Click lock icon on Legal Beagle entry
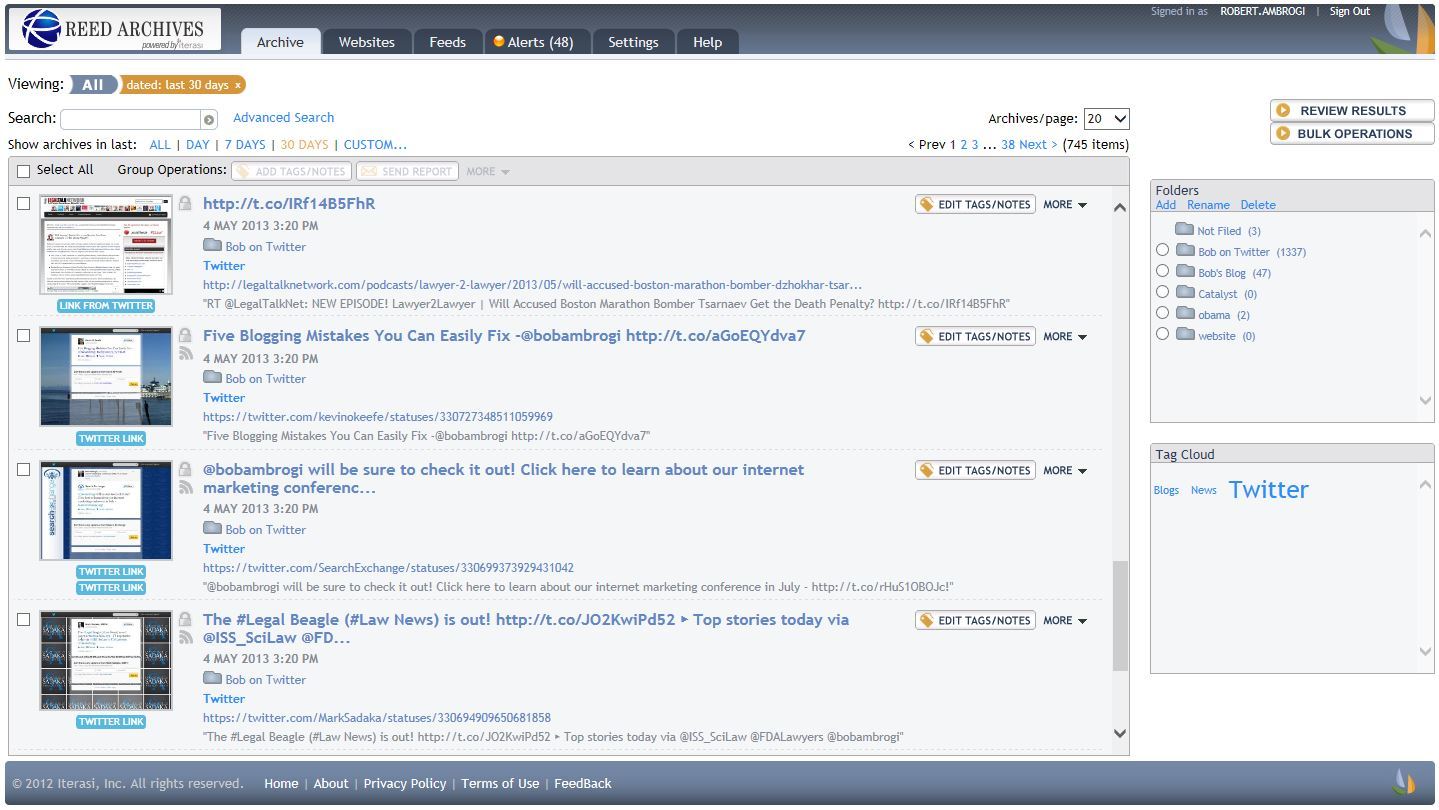The image size is (1439, 810). (185, 619)
